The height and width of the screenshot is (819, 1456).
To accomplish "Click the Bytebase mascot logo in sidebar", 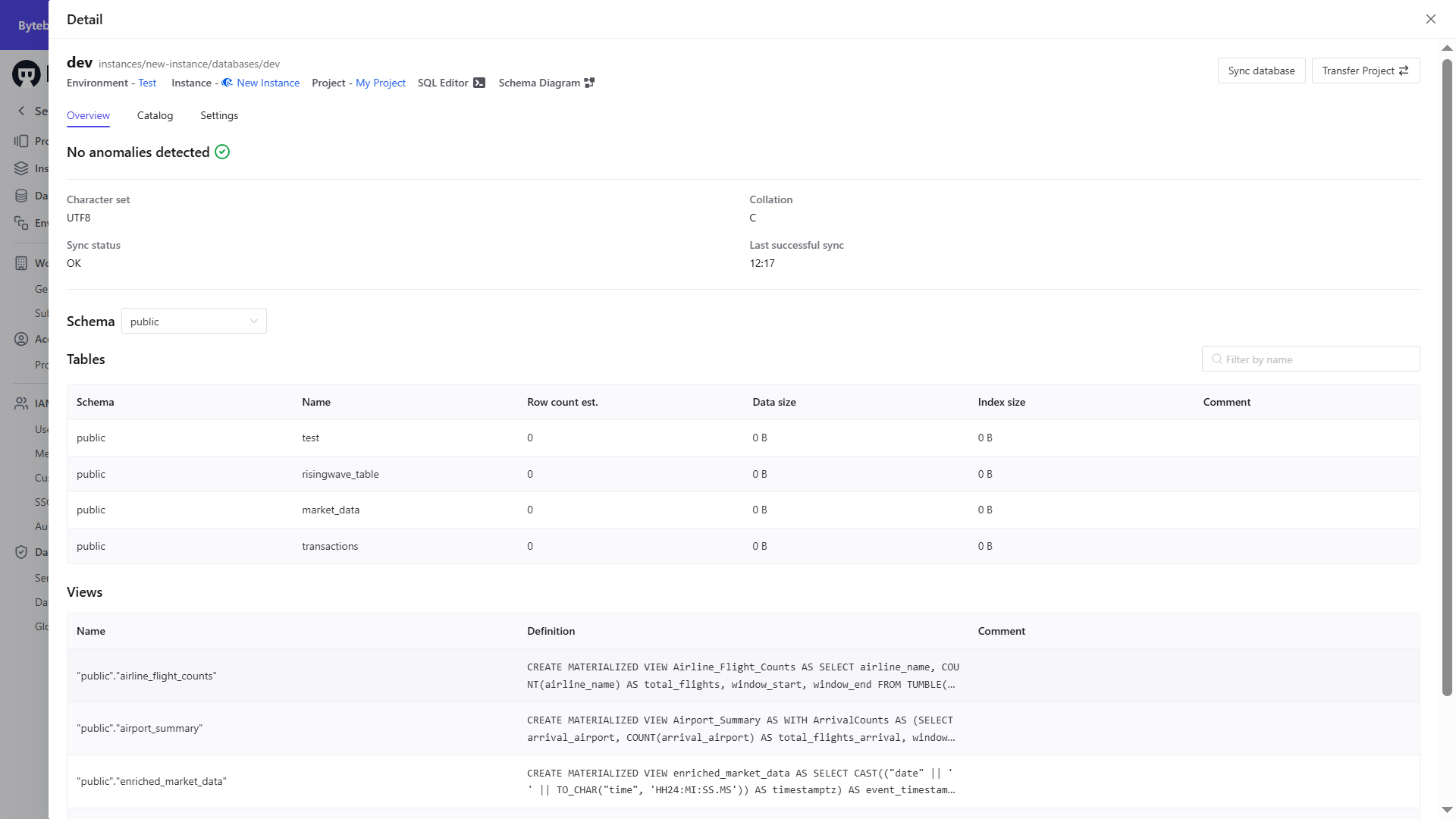I will pyautogui.click(x=27, y=74).
